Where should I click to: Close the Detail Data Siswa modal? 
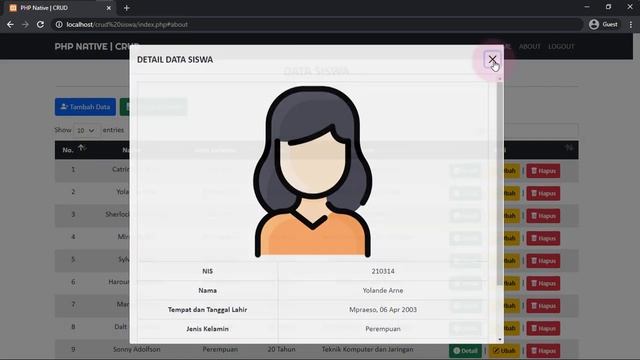(x=492, y=60)
